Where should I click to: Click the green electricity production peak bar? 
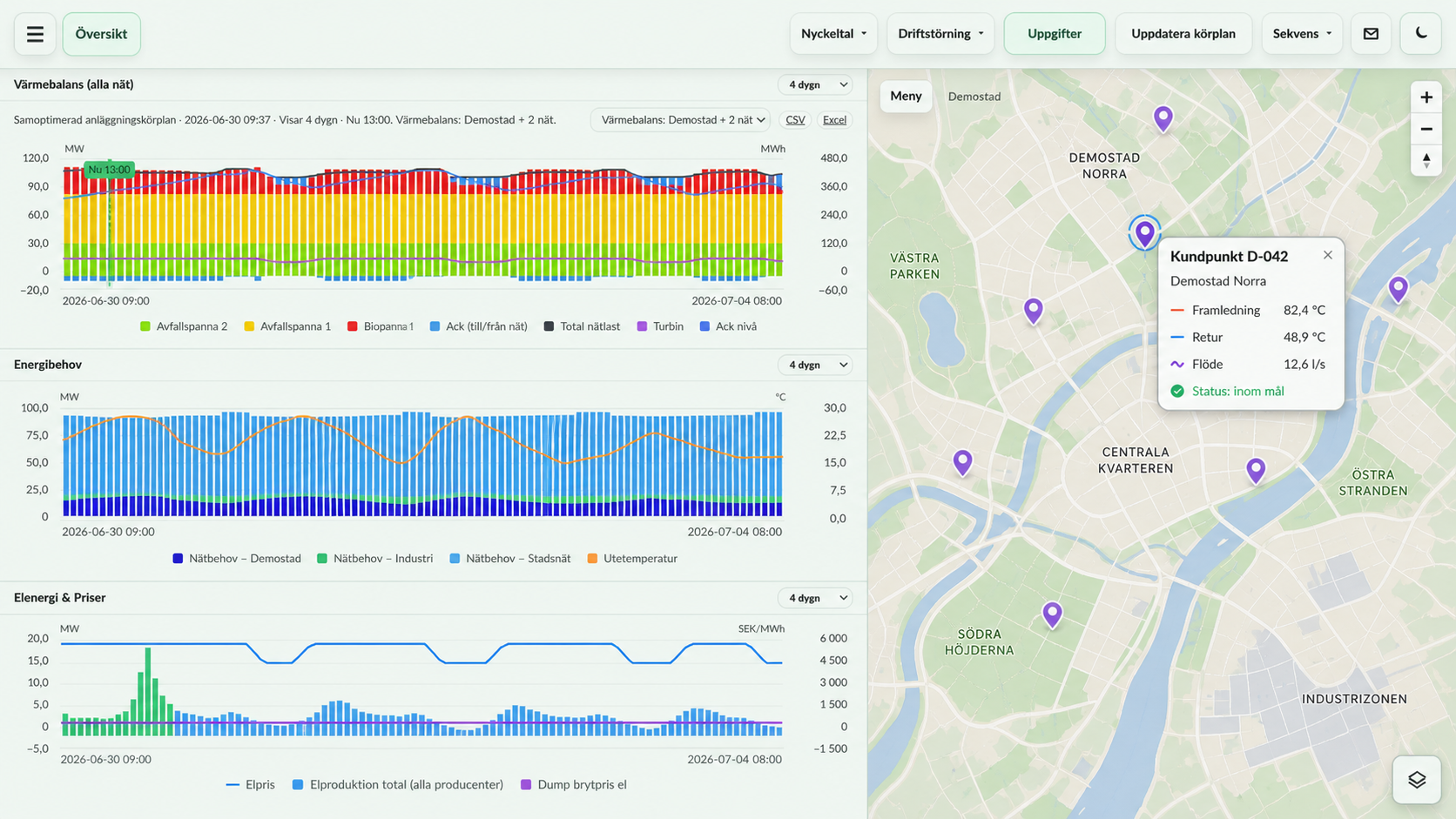pyautogui.click(x=148, y=691)
